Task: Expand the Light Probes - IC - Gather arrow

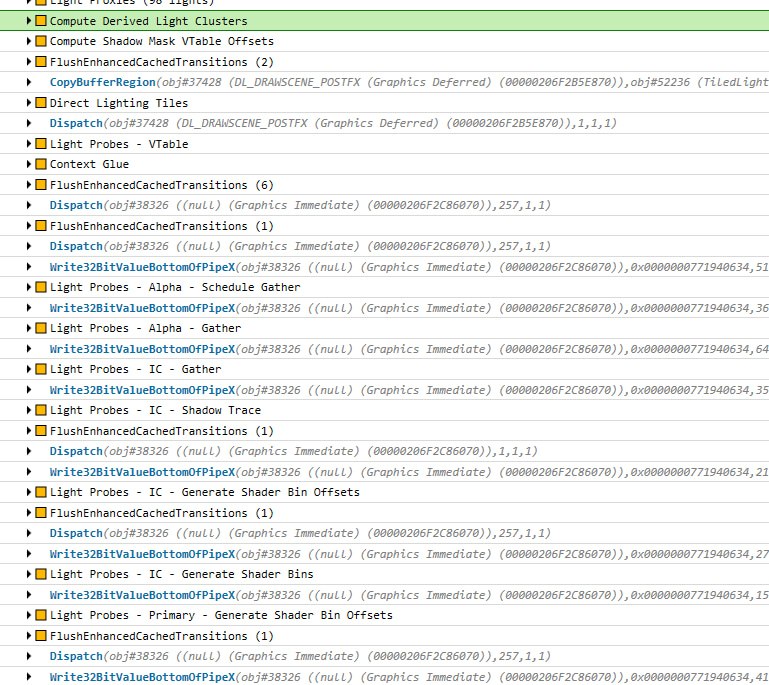Action: coord(28,369)
